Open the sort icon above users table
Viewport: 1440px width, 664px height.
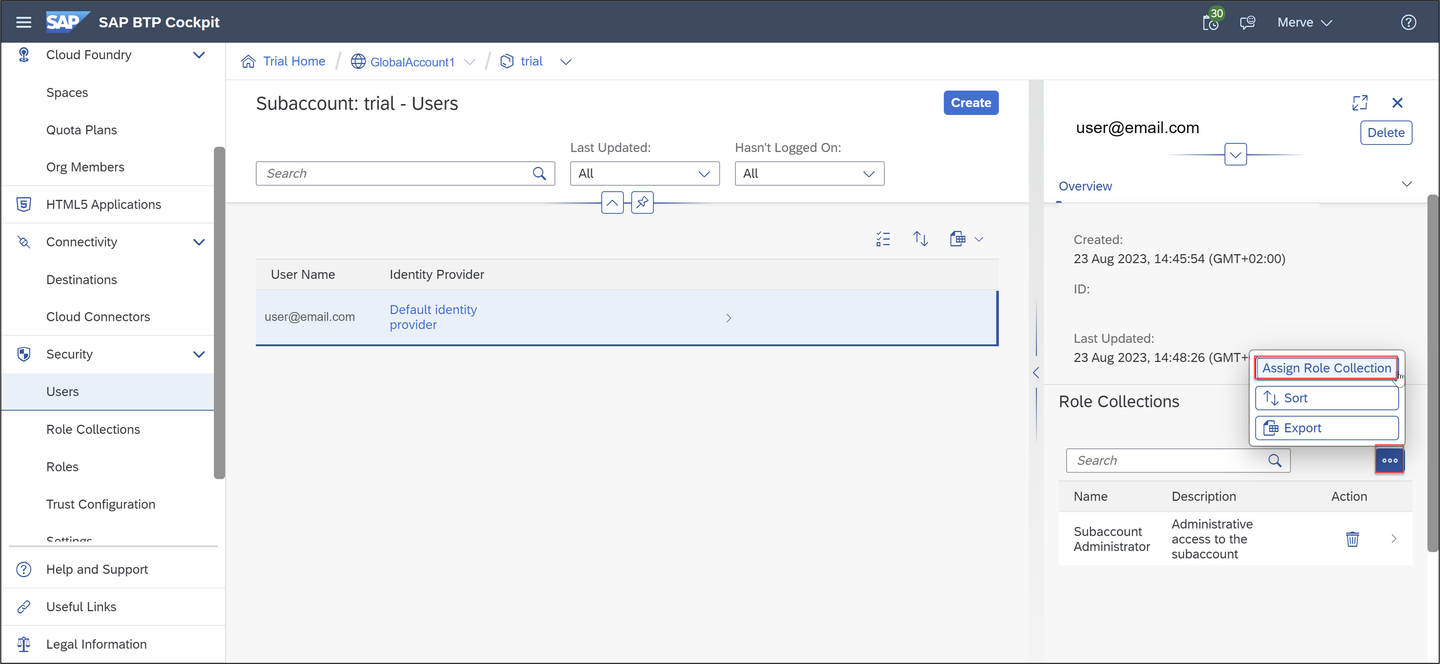point(921,239)
